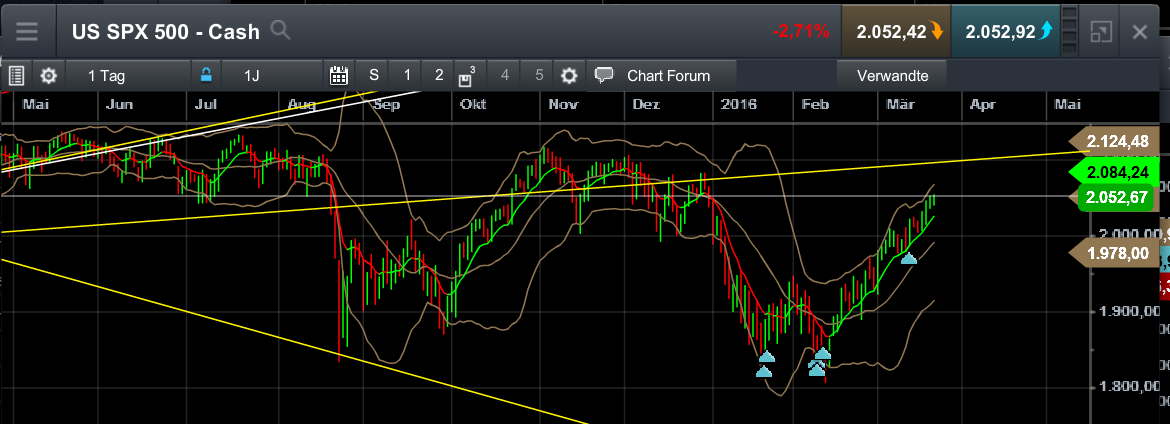Click the US SPX 500 - Cash title
1170x424 pixels.
[x=166, y=31]
